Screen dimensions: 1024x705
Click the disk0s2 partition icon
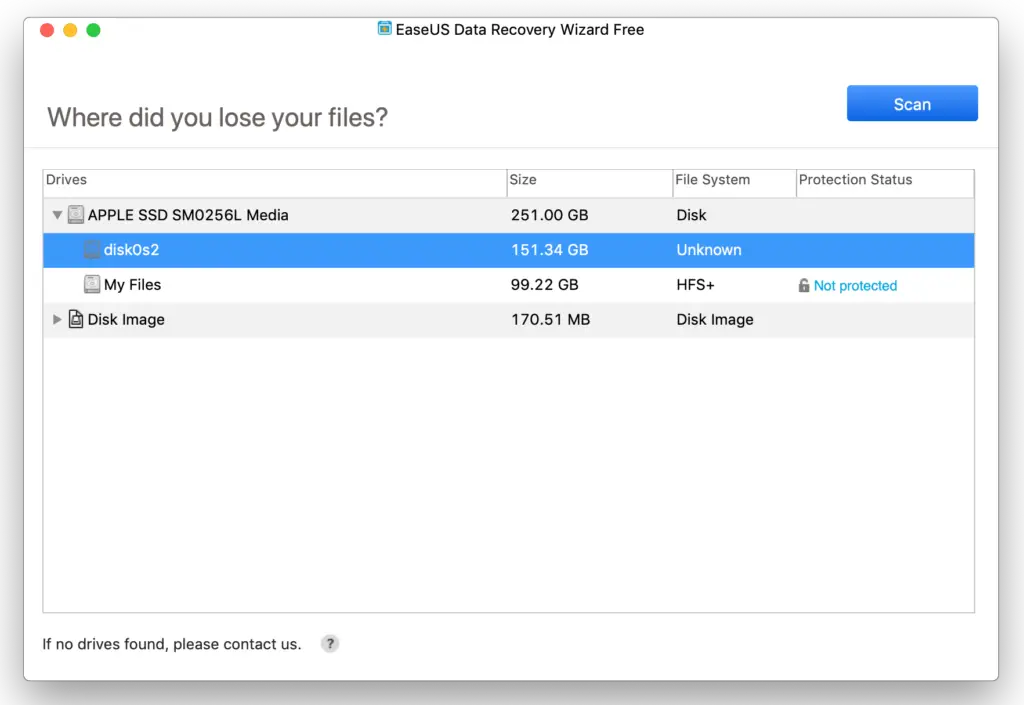pyautogui.click(x=92, y=249)
